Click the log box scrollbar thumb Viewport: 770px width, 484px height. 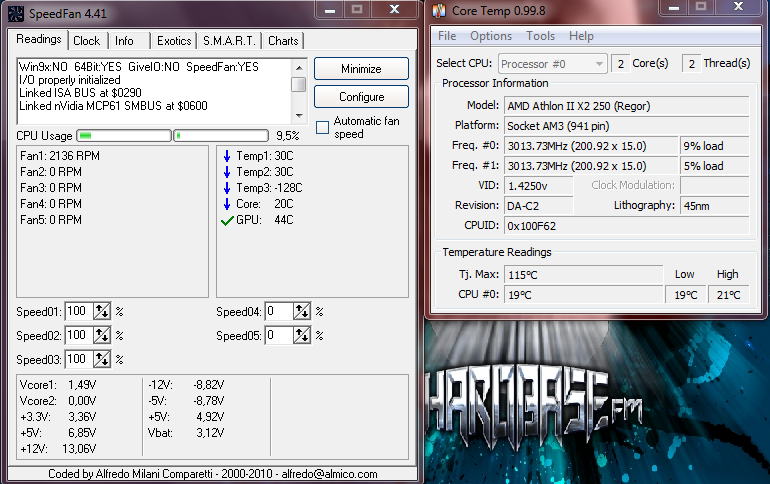(x=299, y=84)
